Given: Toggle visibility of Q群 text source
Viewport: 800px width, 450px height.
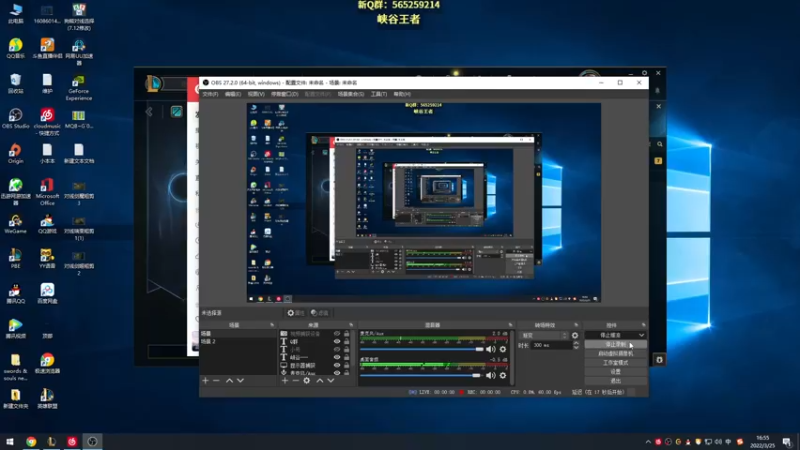Looking at the screenshot, I should 337,341.
